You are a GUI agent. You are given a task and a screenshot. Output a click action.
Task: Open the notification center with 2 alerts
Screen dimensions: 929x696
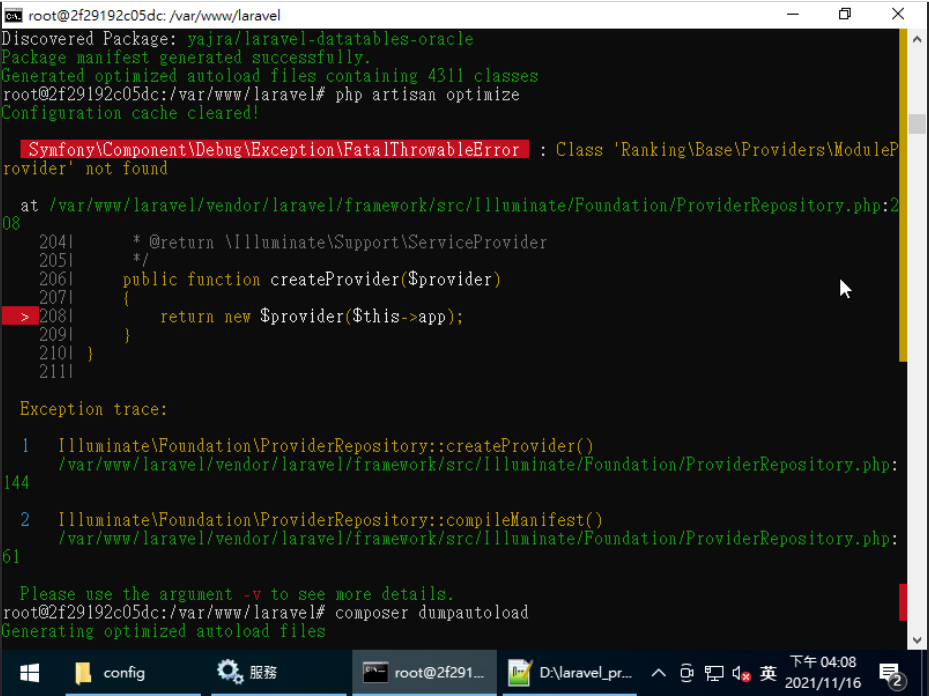(x=891, y=674)
